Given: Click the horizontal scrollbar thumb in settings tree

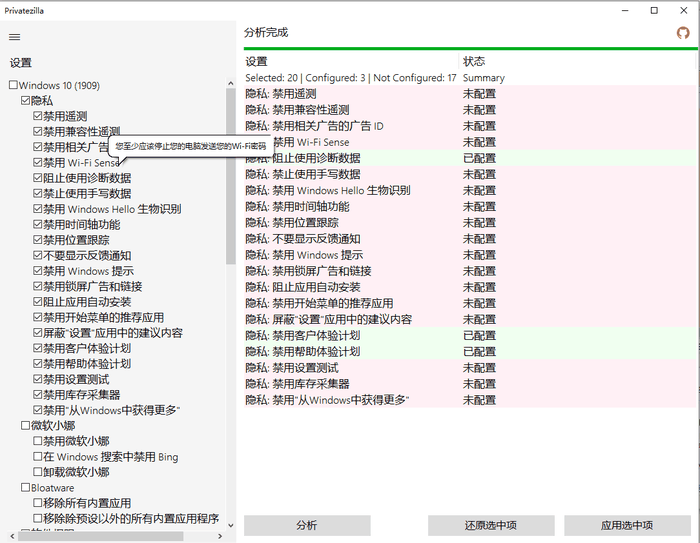Looking at the screenshot, I should pyautogui.click(x=100, y=536).
